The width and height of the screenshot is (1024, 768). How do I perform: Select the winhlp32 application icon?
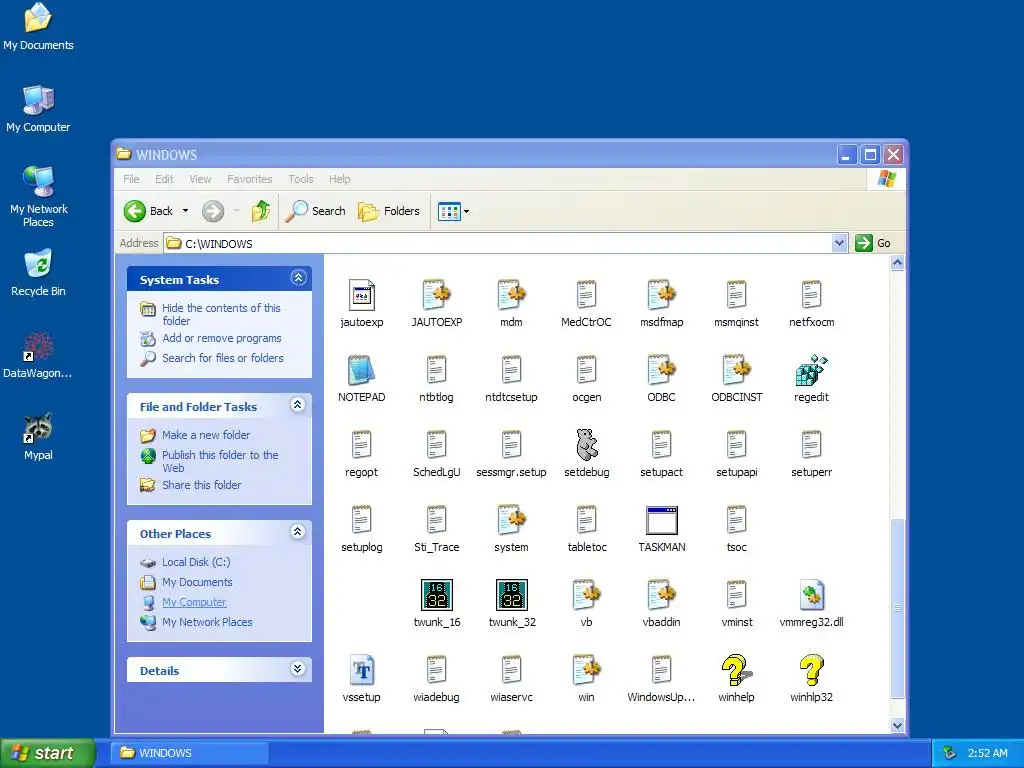811,670
